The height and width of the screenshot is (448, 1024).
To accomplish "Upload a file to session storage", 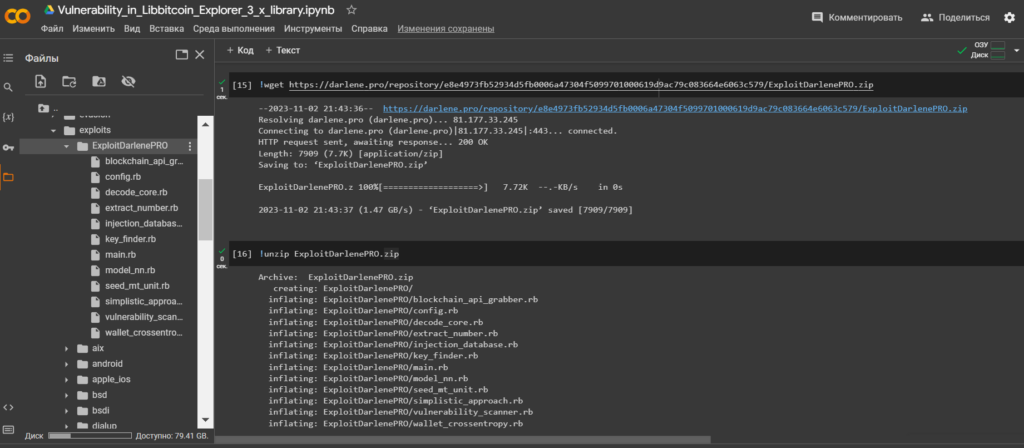I will (x=40, y=81).
